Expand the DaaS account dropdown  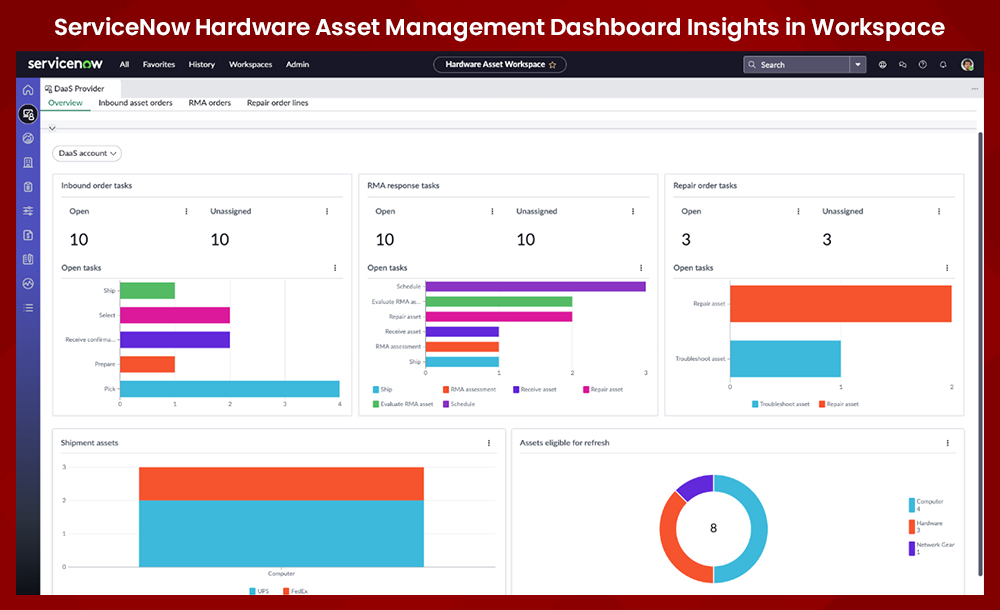coord(86,153)
